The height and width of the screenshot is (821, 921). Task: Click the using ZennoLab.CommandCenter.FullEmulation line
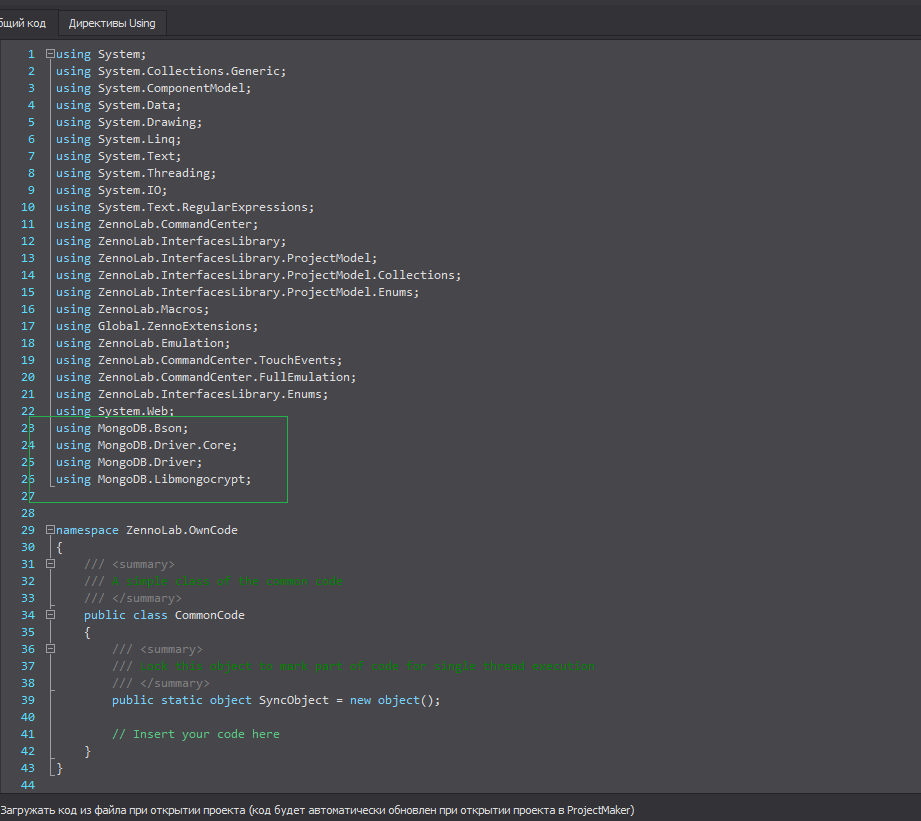tap(206, 377)
